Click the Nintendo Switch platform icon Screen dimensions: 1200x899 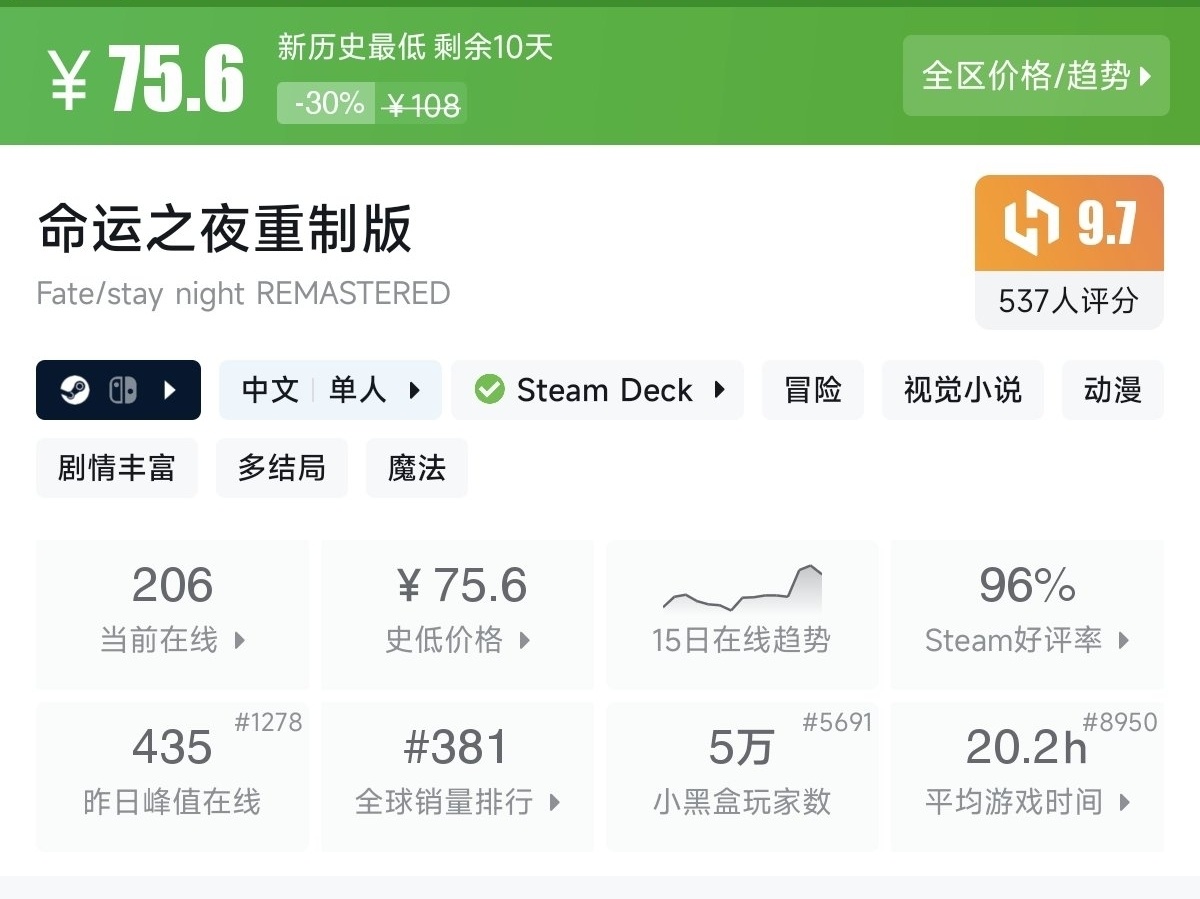tap(123, 390)
